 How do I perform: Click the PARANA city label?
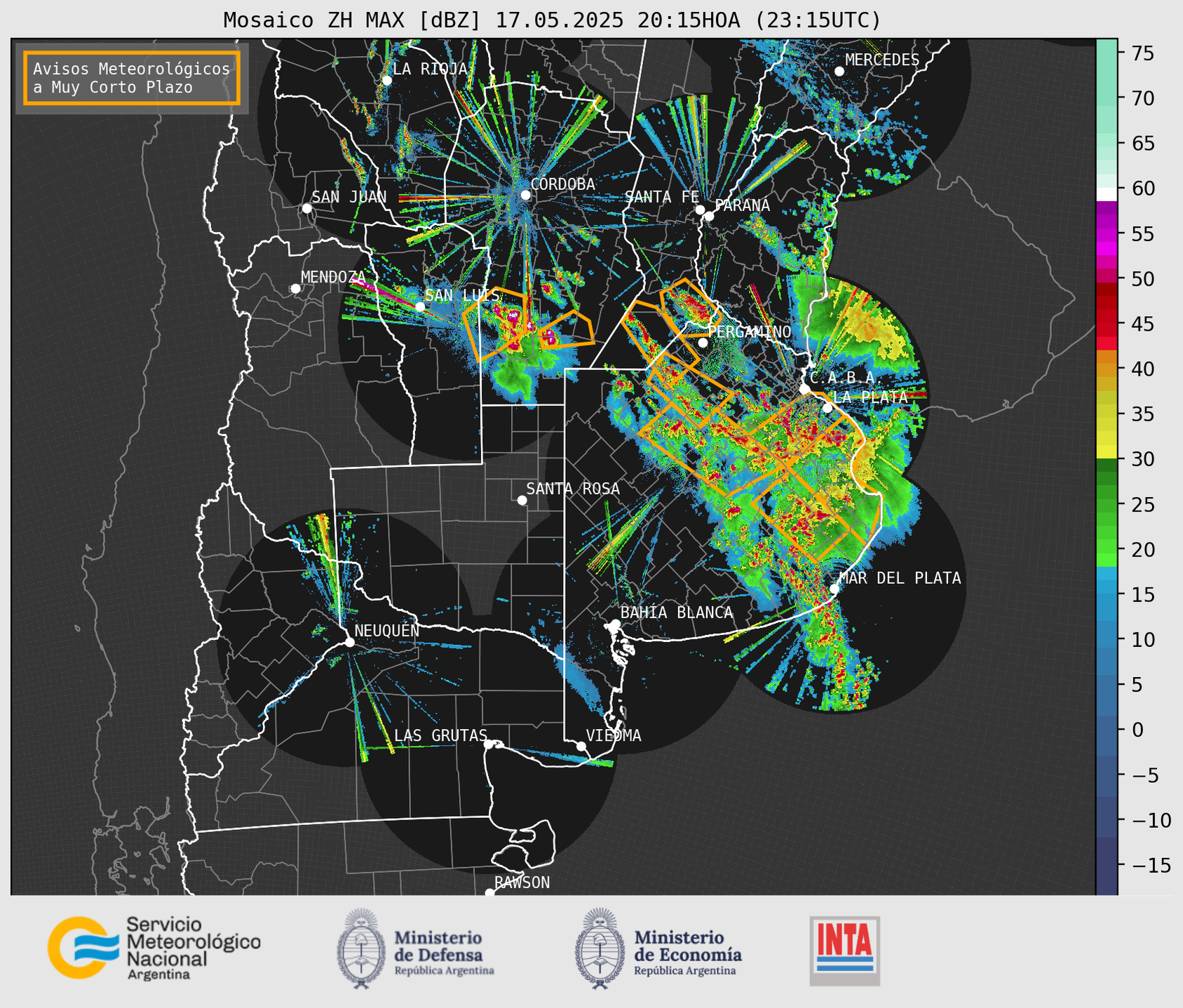coord(742,205)
